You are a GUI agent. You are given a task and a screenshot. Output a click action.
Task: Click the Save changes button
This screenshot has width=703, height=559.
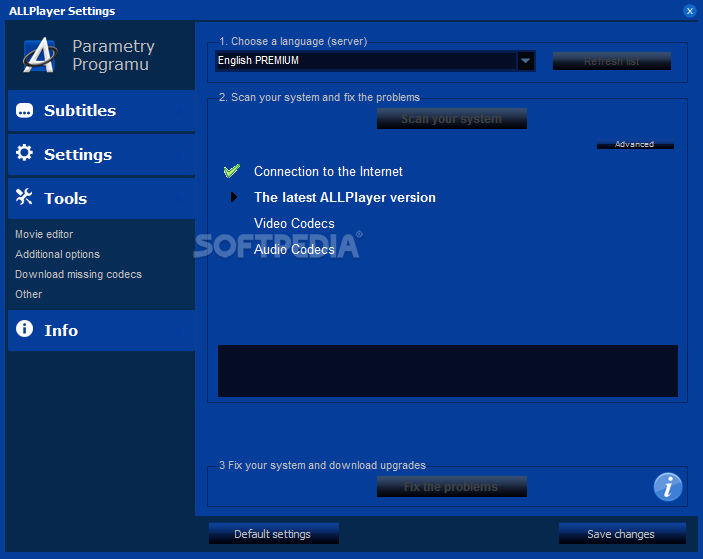click(x=622, y=533)
